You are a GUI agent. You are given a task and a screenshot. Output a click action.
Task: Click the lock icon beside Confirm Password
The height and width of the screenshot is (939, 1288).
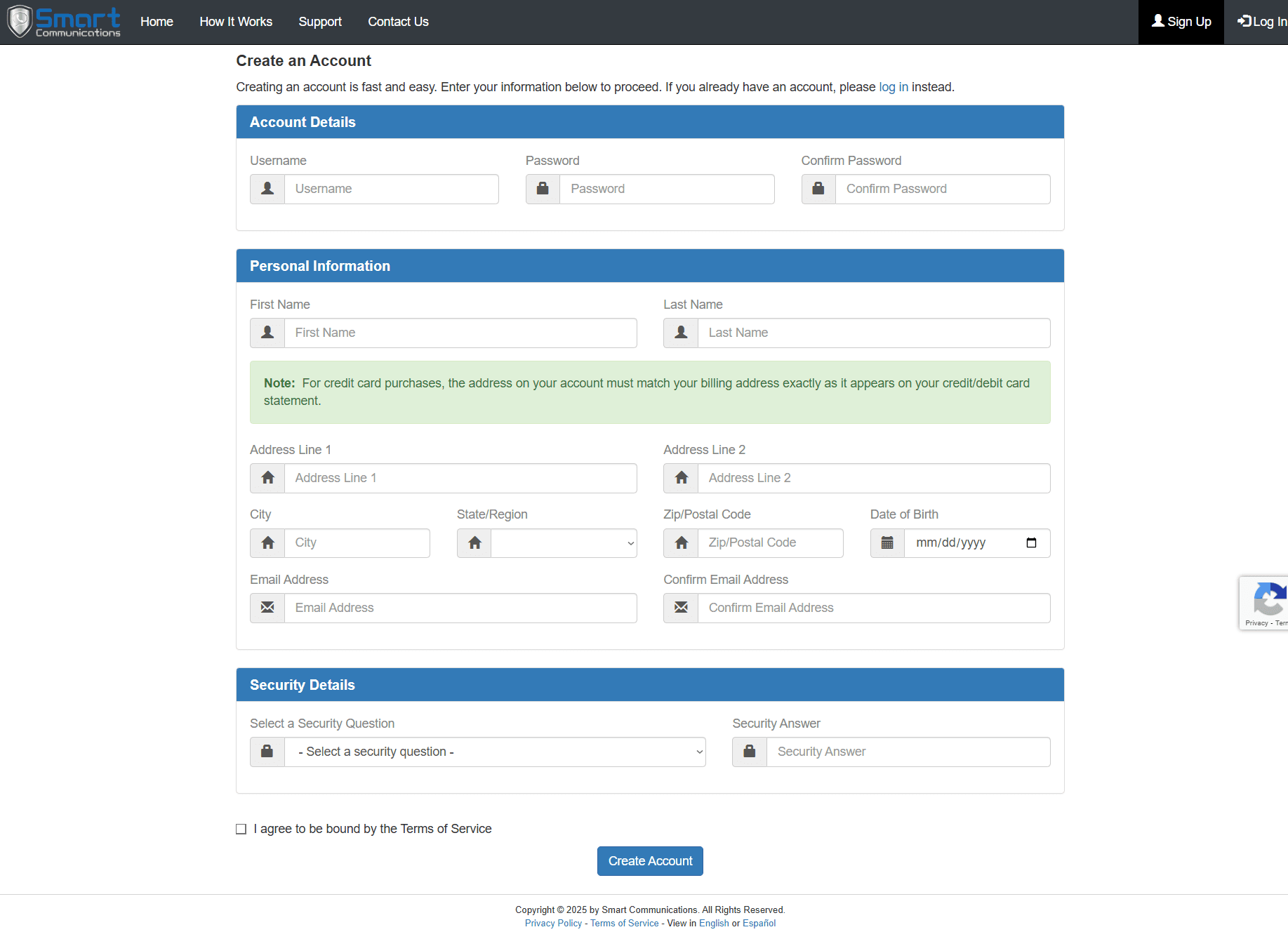pyautogui.click(x=818, y=189)
